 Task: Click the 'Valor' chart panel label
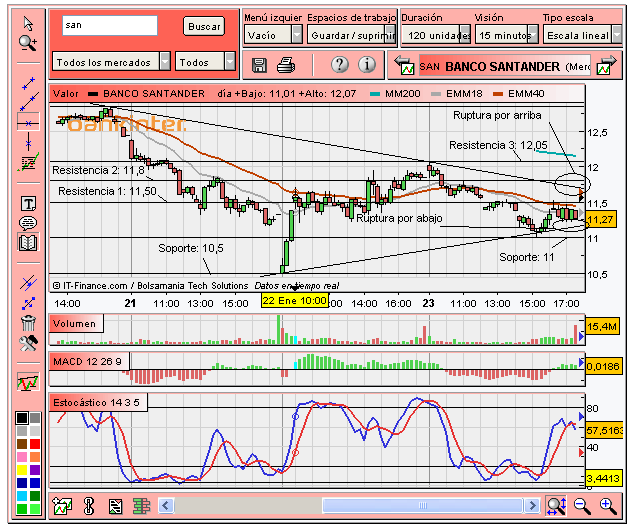[66, 94]
